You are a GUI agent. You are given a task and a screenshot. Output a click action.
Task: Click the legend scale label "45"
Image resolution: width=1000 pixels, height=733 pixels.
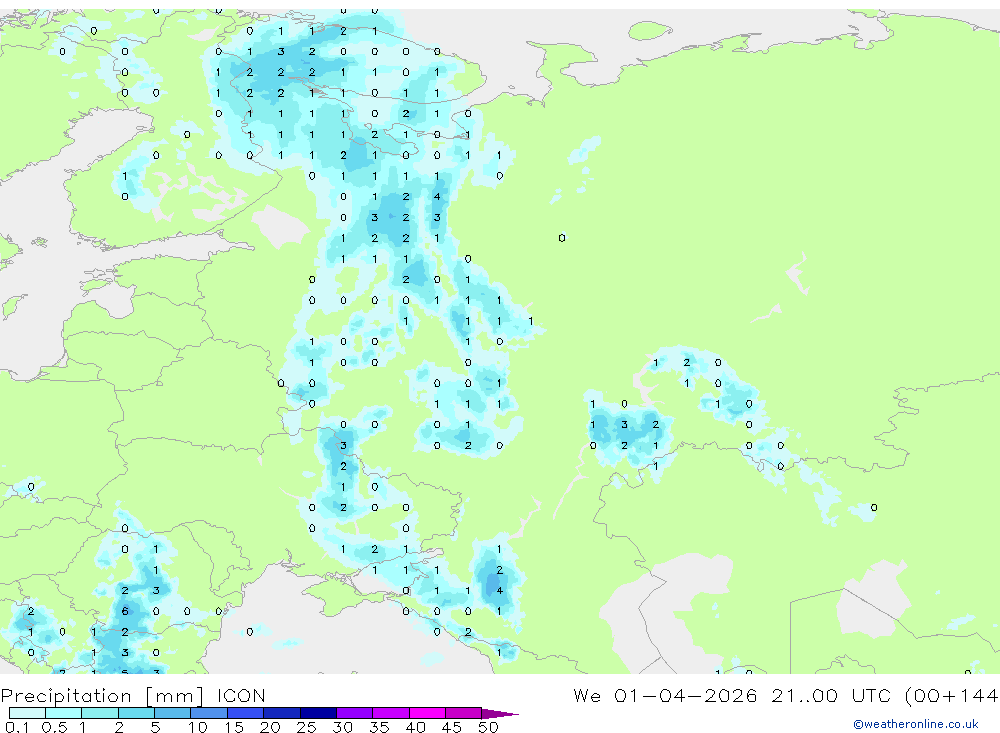point(452,727)
